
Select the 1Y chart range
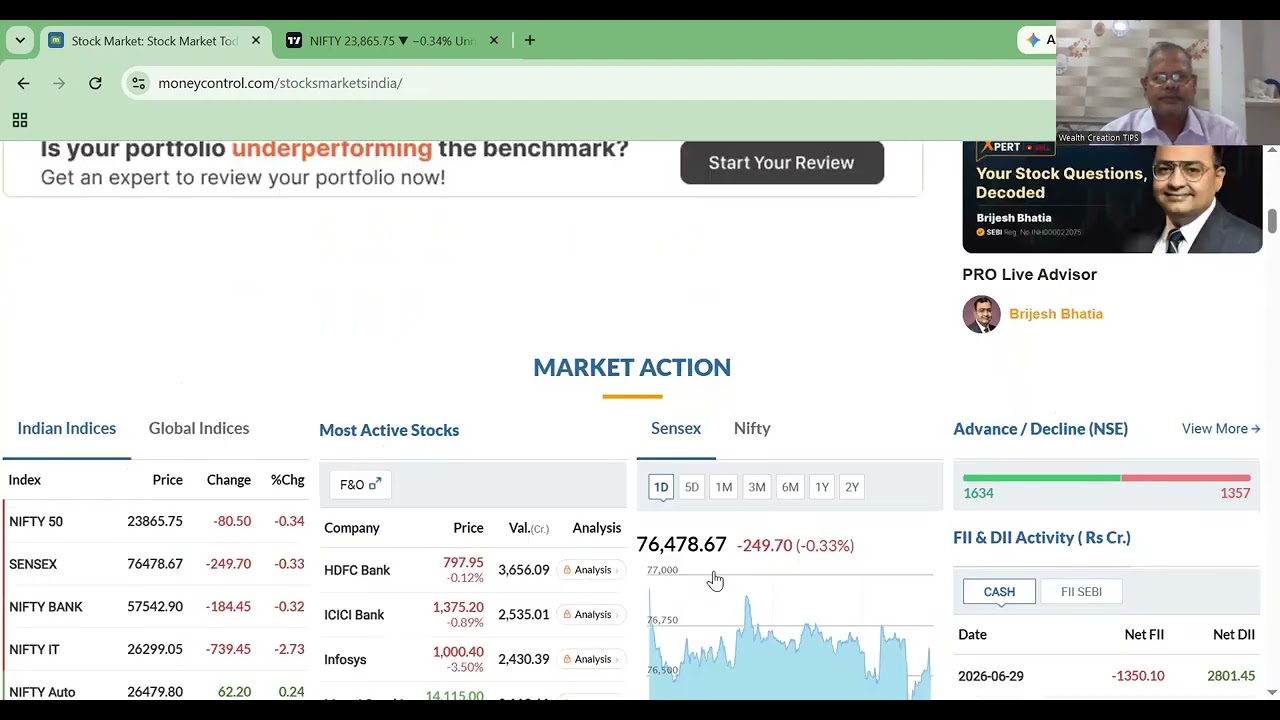tap(822, 487)
